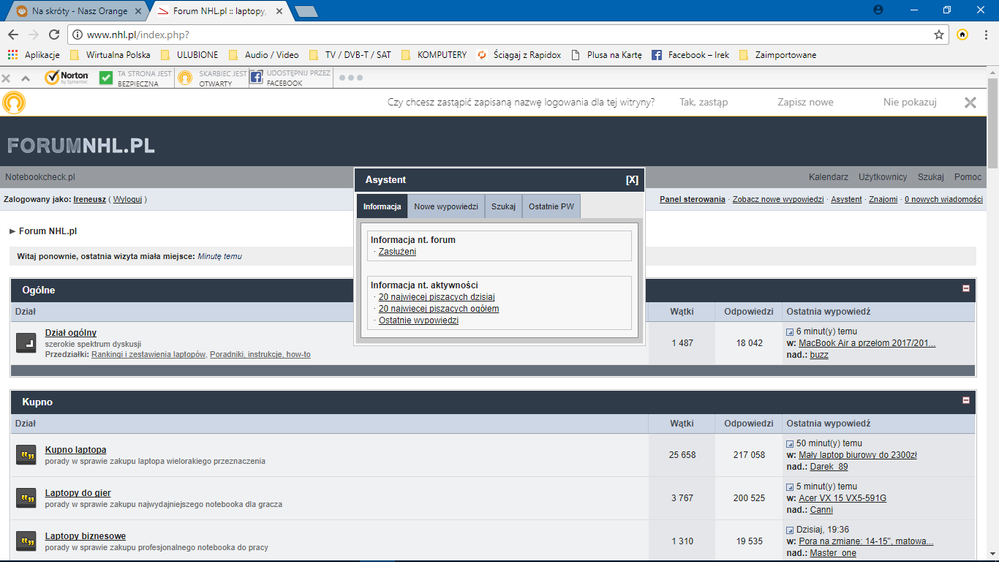Click the FORUMNHL.PL logo
Image resolution: width=999 pixels, height=562 pixels.
click(81, 146)
